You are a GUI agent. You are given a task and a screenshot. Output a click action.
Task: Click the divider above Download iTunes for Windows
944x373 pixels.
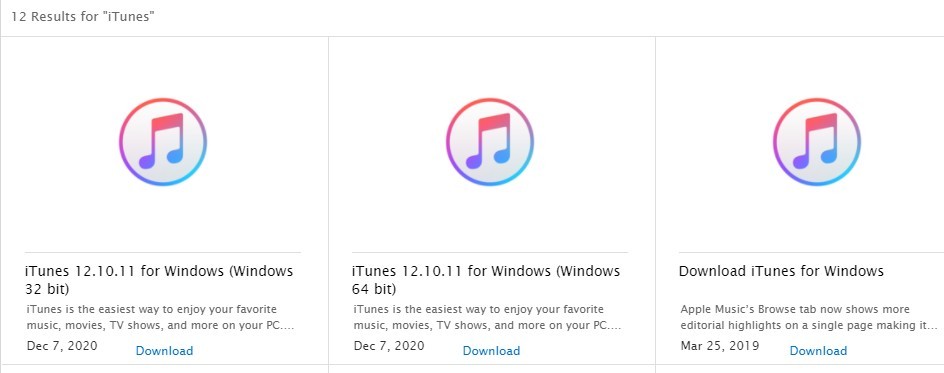(x=811, y=252)
